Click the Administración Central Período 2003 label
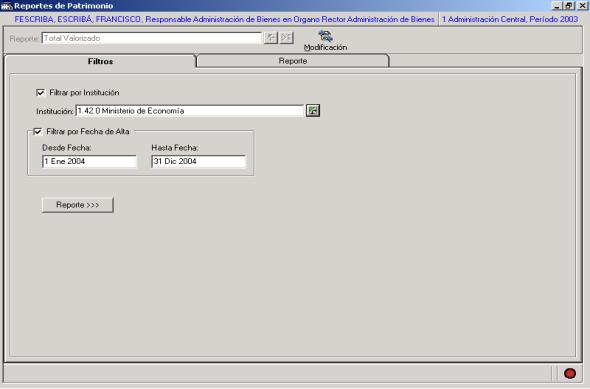 [x=510, y=19]
